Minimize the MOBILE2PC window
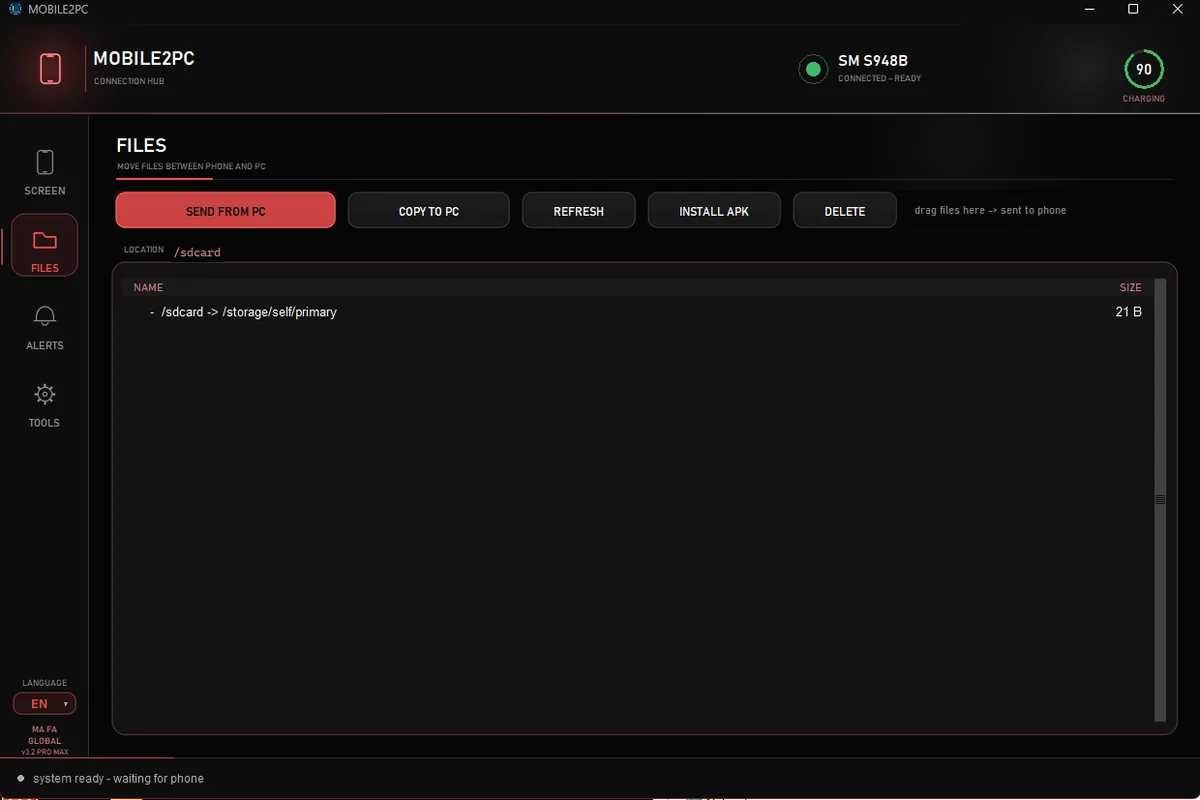This screenshot has height=800, width=1200. click(x=1088, y=9)
